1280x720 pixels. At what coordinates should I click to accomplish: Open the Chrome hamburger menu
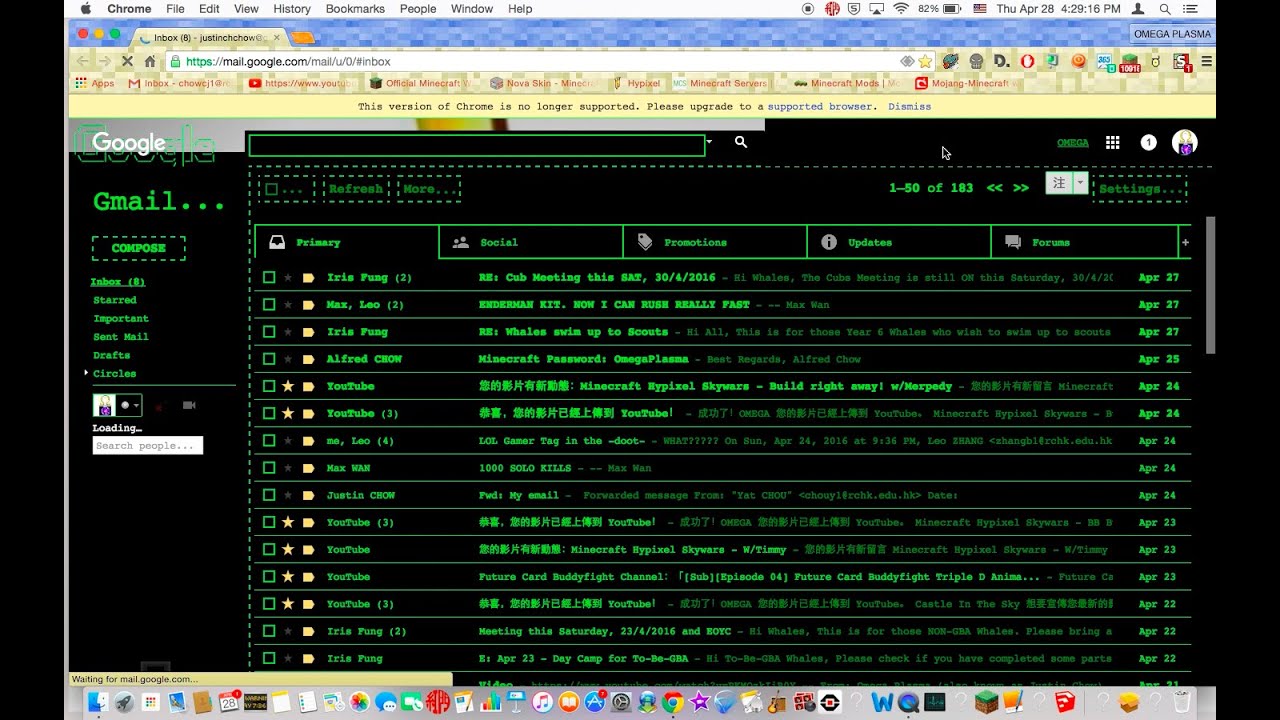coord(1206,61)
